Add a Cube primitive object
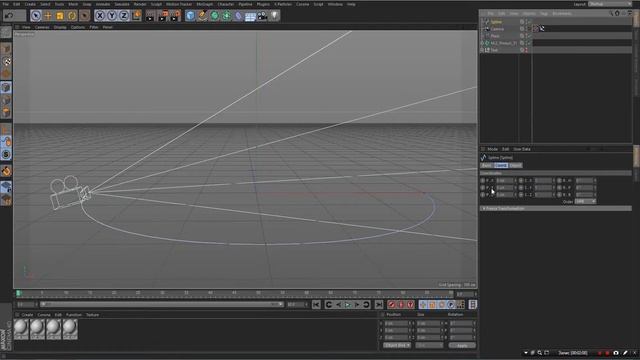Screen dimensions: 640x360 coord(190,16)
